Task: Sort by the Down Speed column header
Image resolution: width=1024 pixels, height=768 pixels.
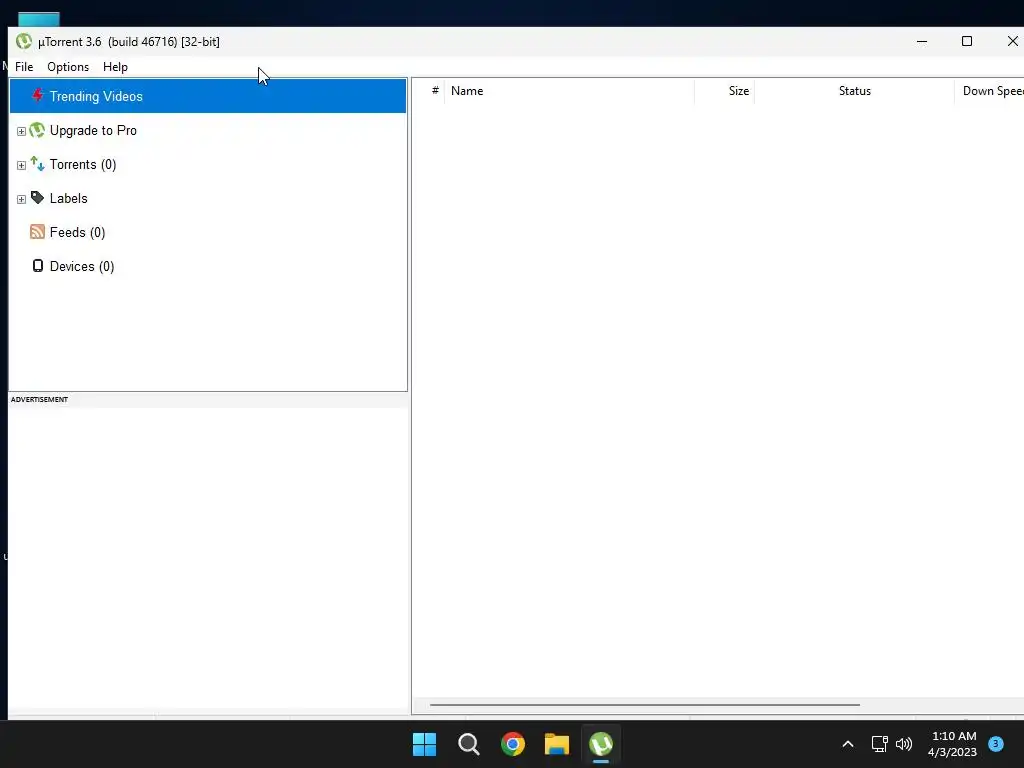Action: click(989, 91)
